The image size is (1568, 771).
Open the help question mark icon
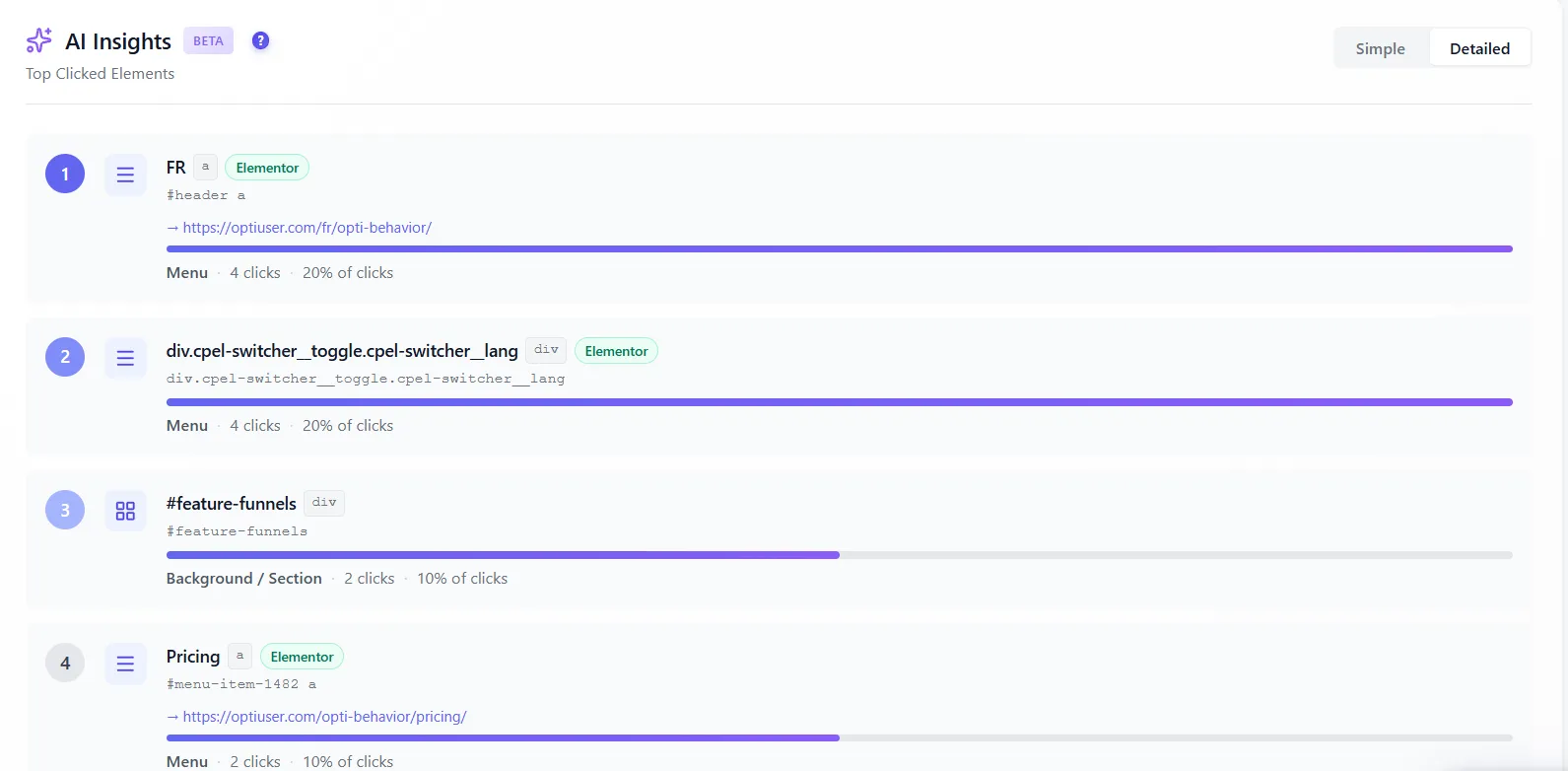[x=260, y=40]
